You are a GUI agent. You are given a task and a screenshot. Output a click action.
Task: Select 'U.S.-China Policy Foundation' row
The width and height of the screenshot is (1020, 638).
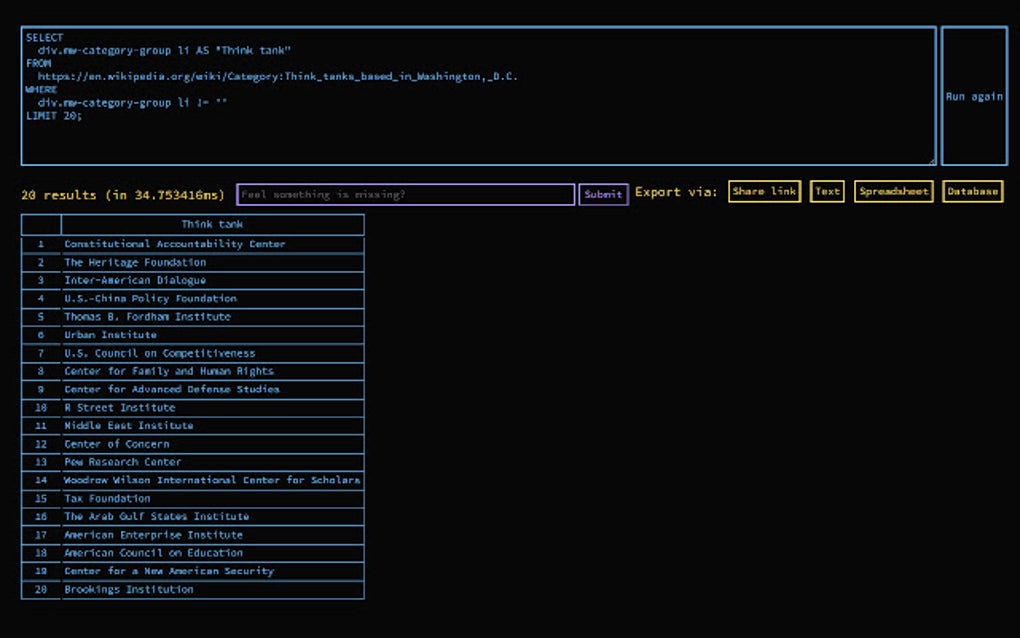[x=193, y=299]
